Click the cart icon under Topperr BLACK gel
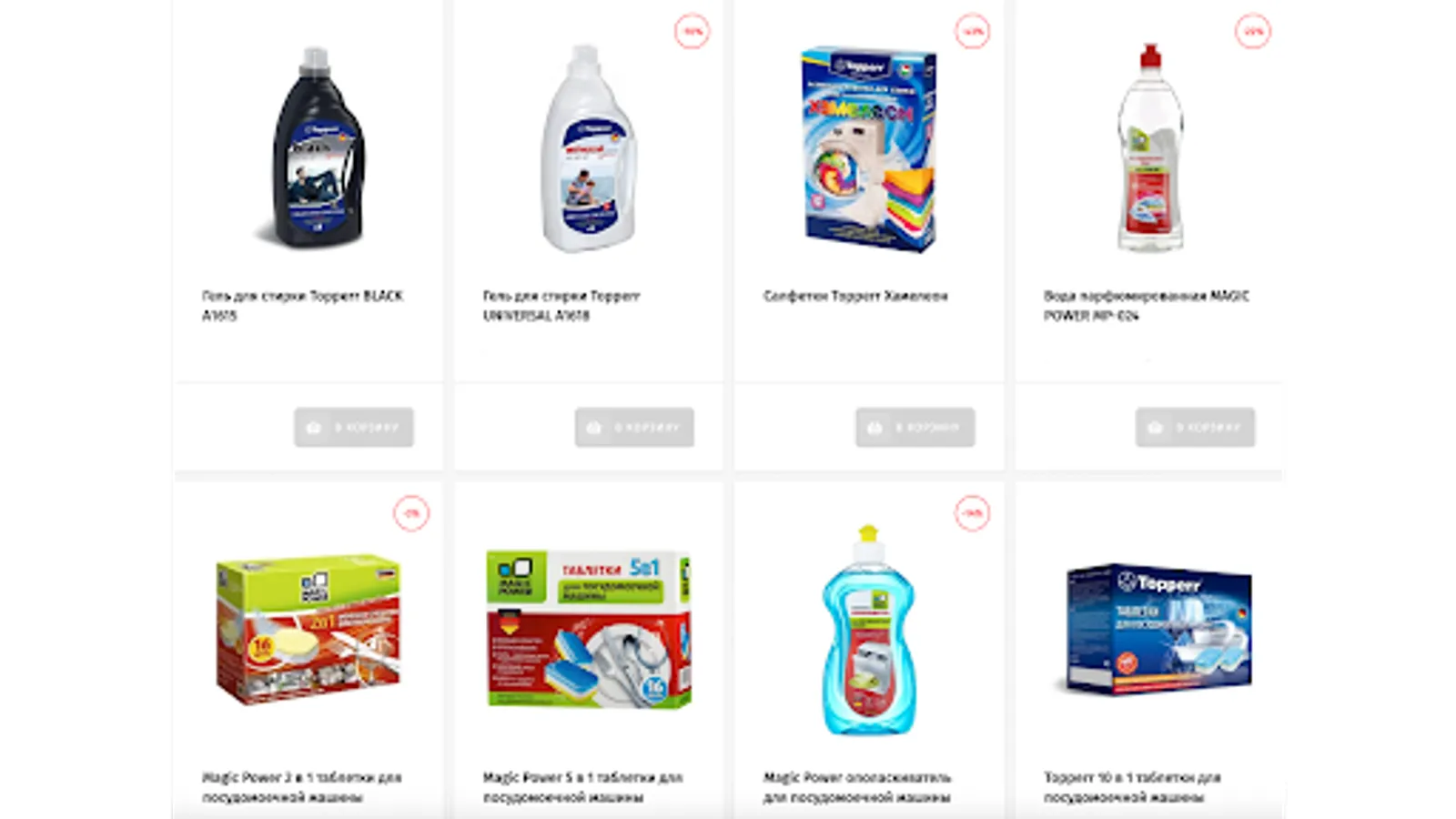 (314, 428)
